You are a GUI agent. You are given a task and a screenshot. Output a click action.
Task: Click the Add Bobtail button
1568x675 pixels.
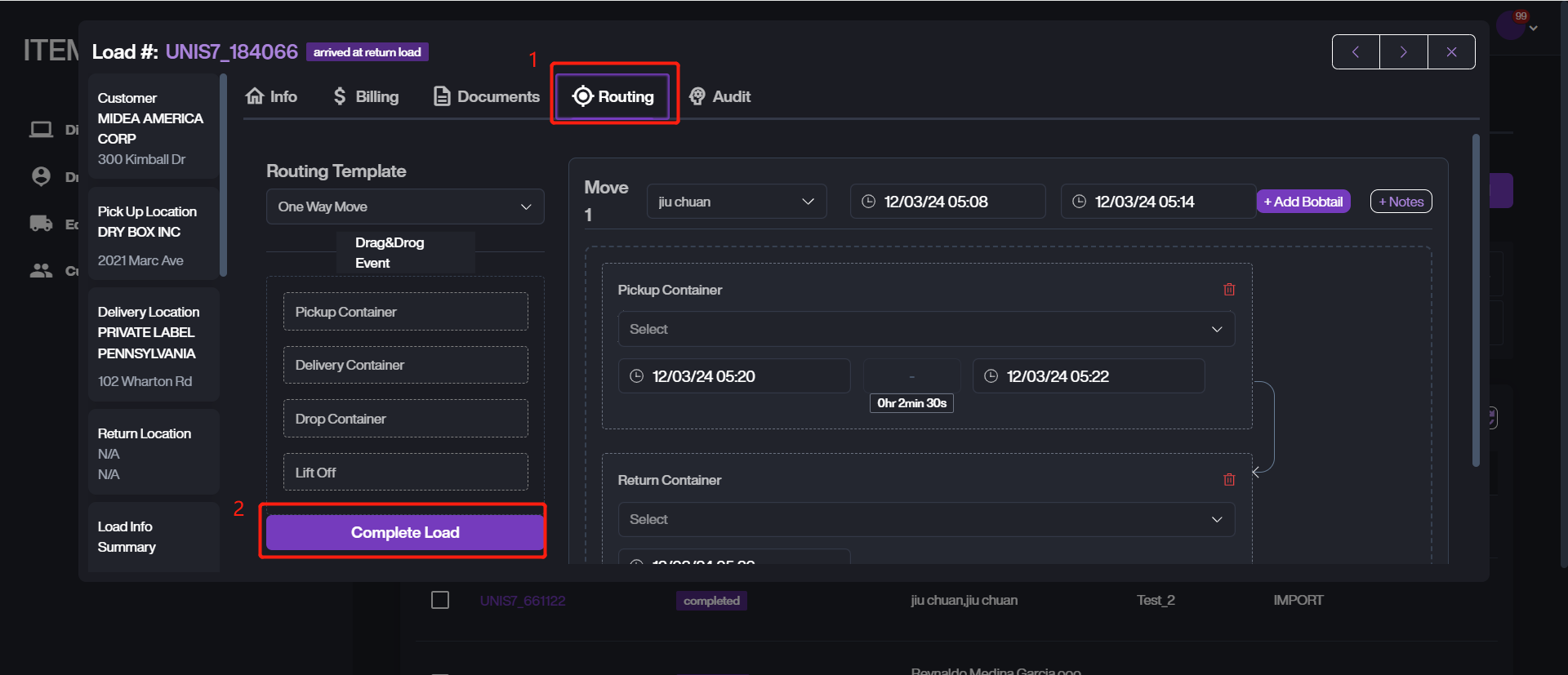1303,202
